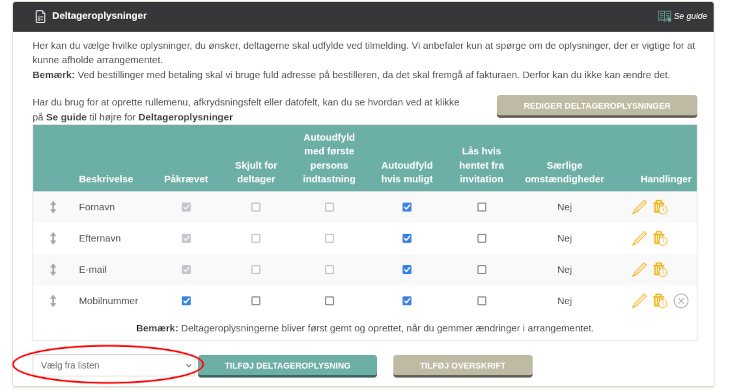
Task: Toggle Autoudfyld hvis muligt for Fornavn
Action: tap(407, 207)
